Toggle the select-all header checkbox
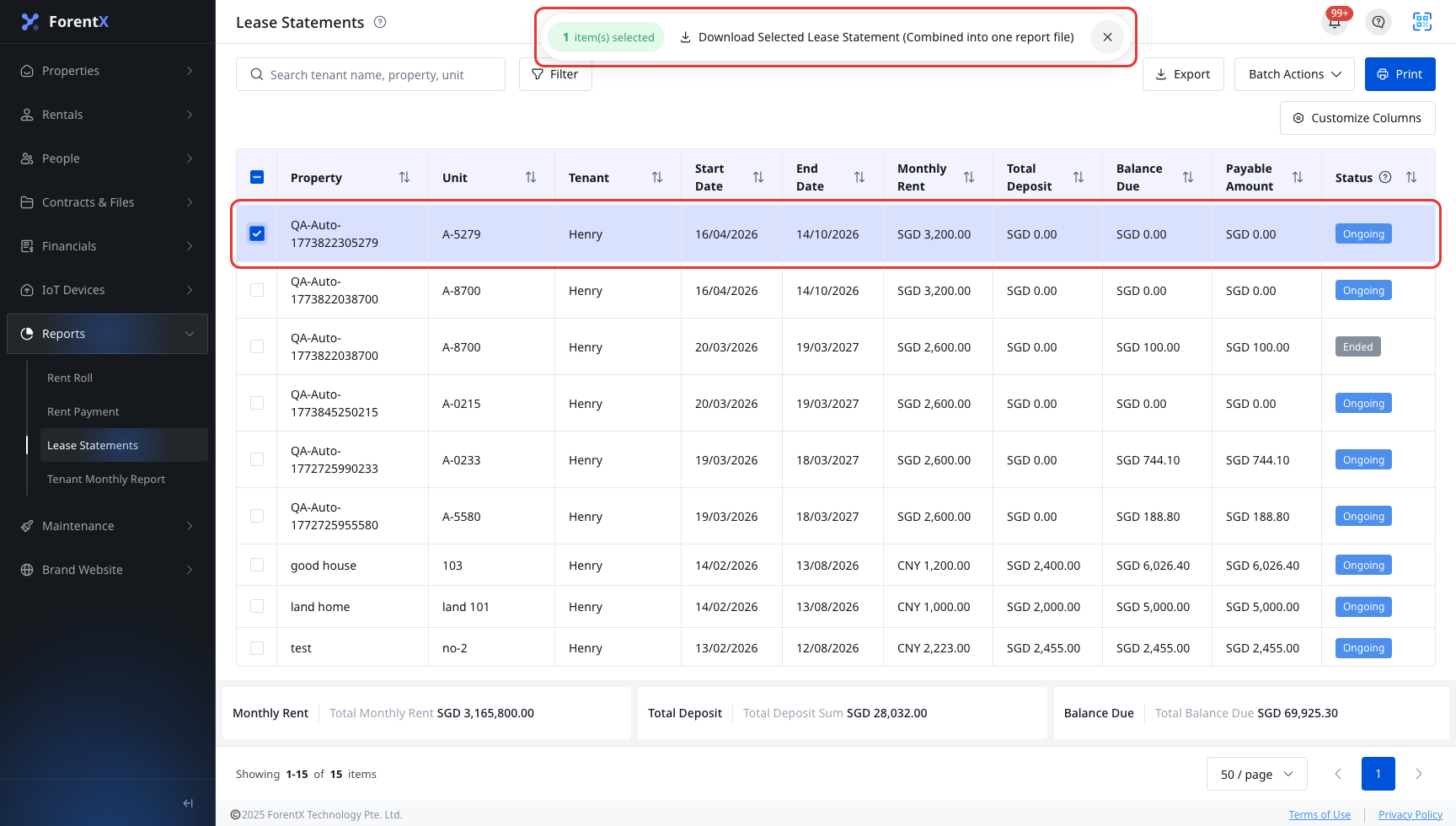This screenshot has height=826, width=1456. [257, 177]
